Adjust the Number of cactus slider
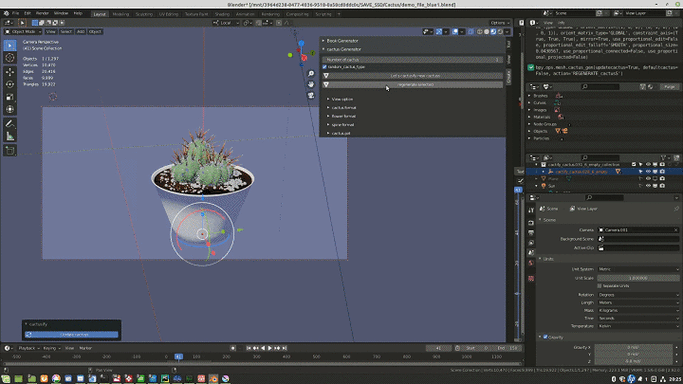 coord(413,59)
